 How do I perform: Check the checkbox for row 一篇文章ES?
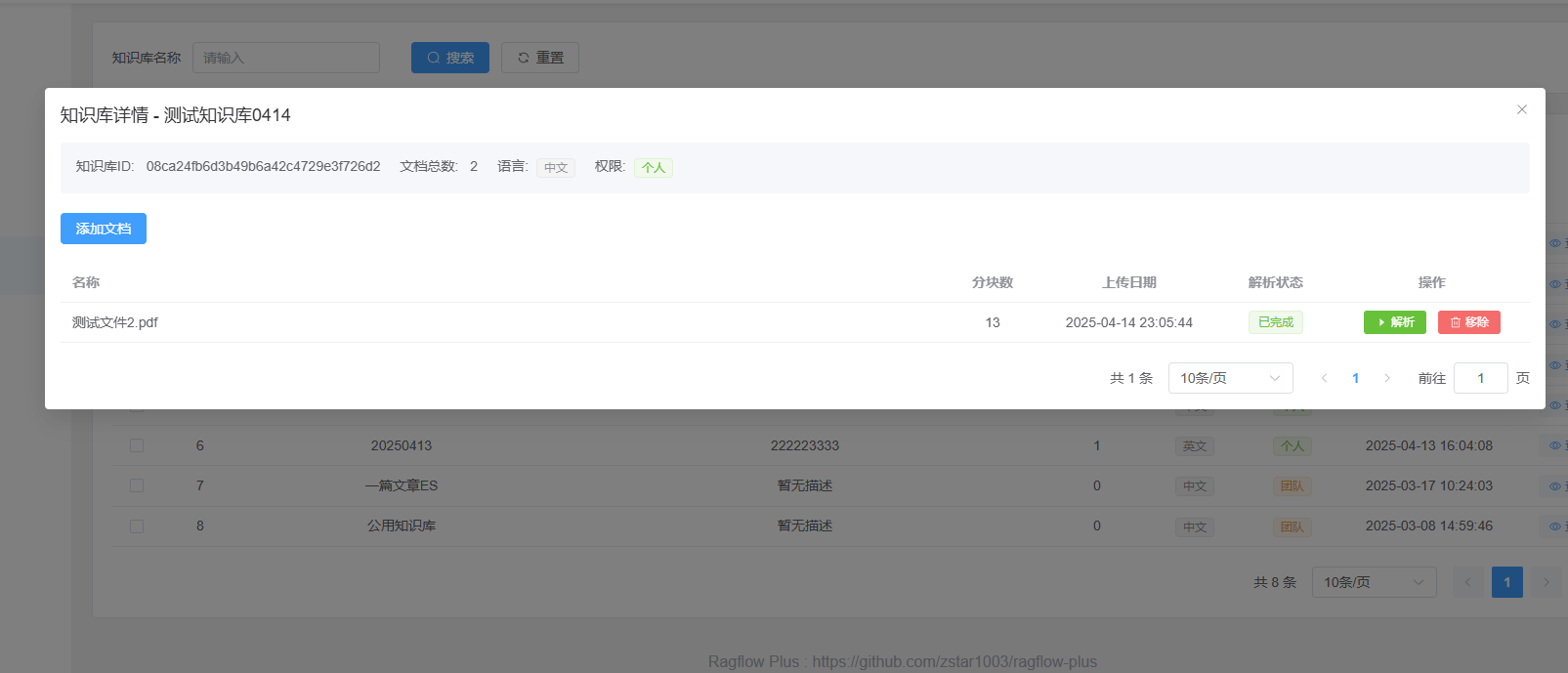click(137, 485)
